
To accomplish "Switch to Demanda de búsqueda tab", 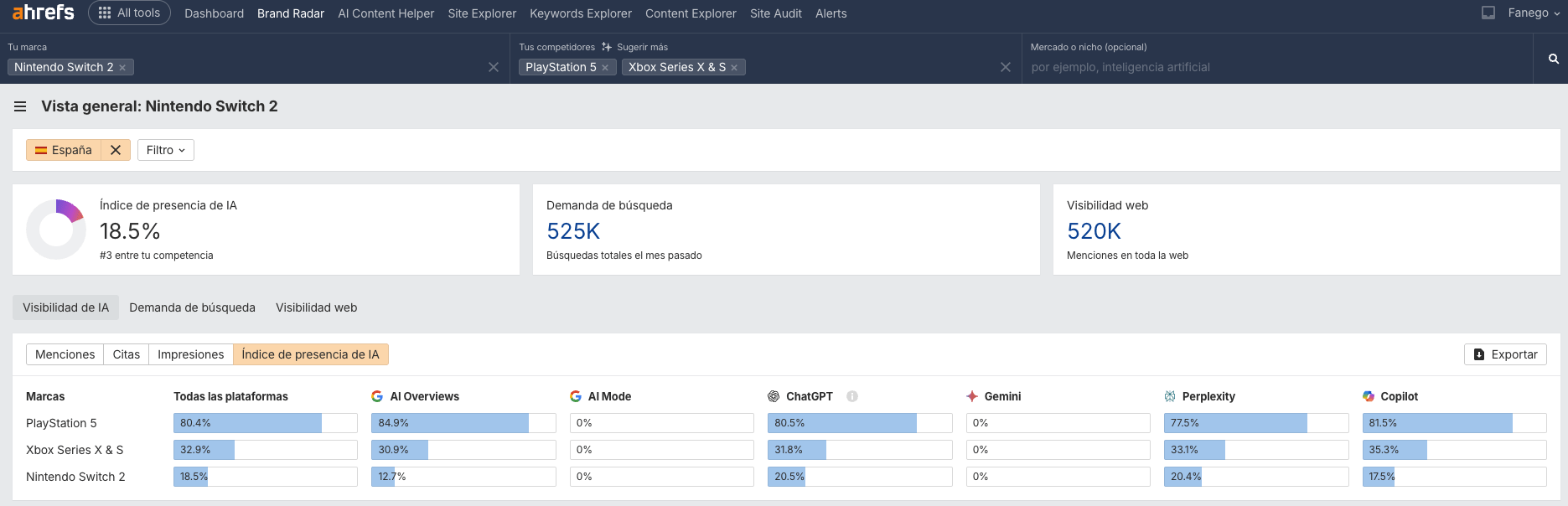I will [x=192, y=307].
